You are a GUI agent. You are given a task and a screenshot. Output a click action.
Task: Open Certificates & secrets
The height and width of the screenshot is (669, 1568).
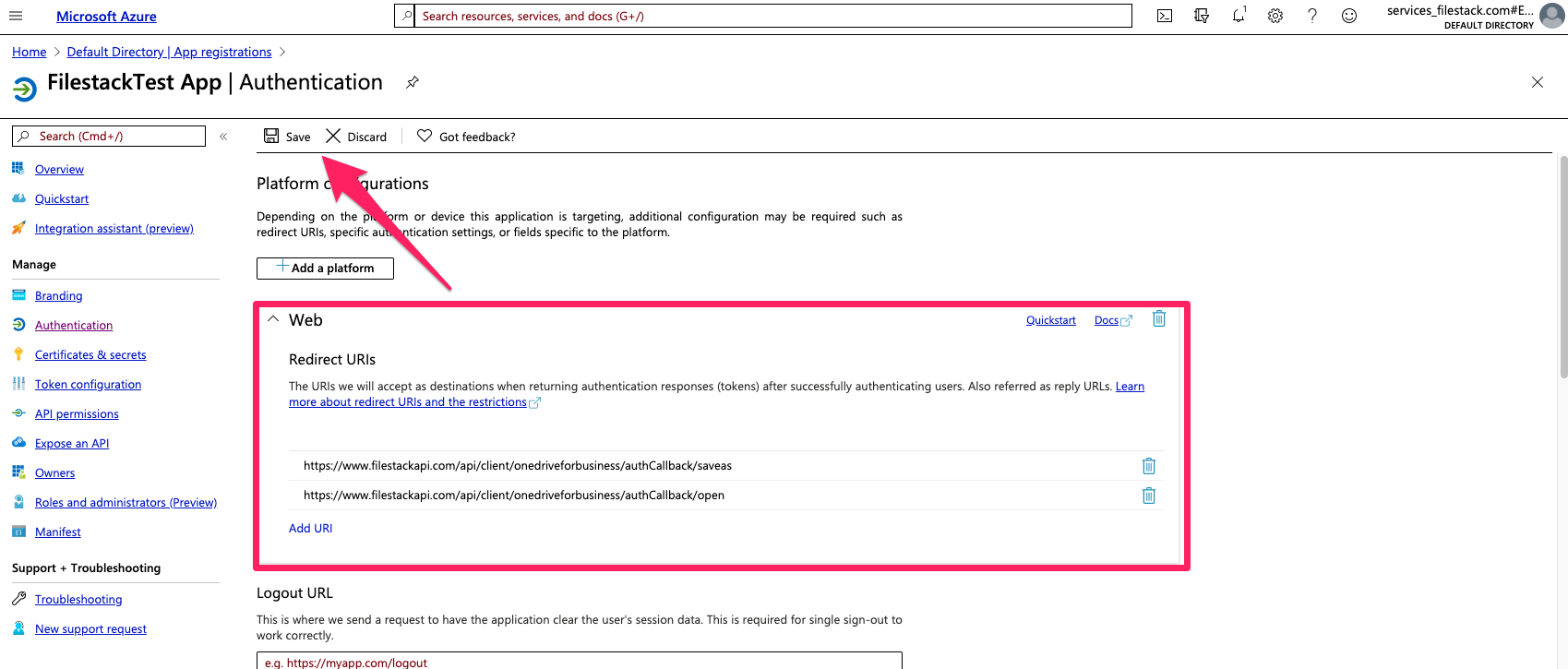90,355
